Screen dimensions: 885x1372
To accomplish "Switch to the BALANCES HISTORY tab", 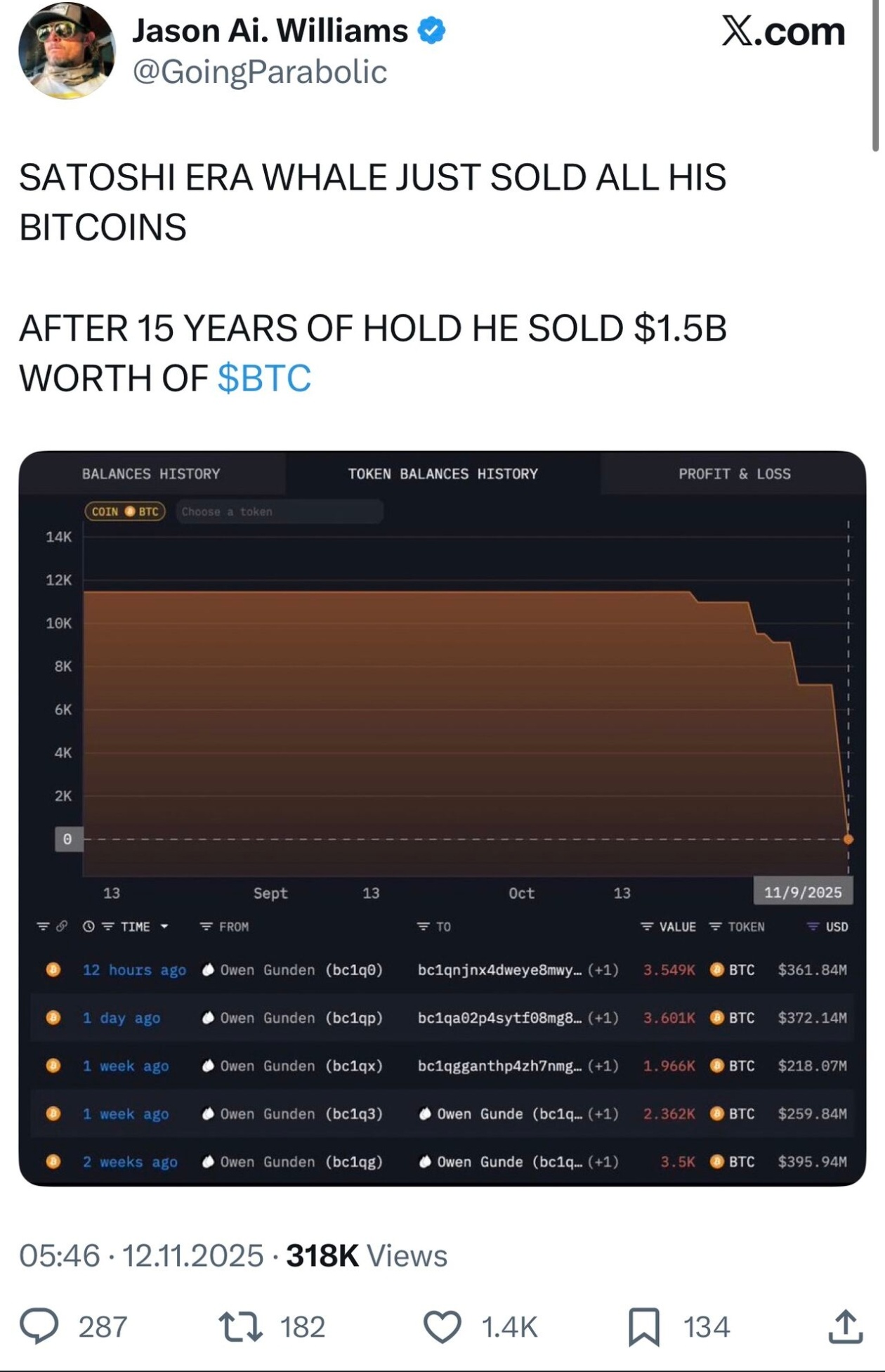I will [151, 474].
